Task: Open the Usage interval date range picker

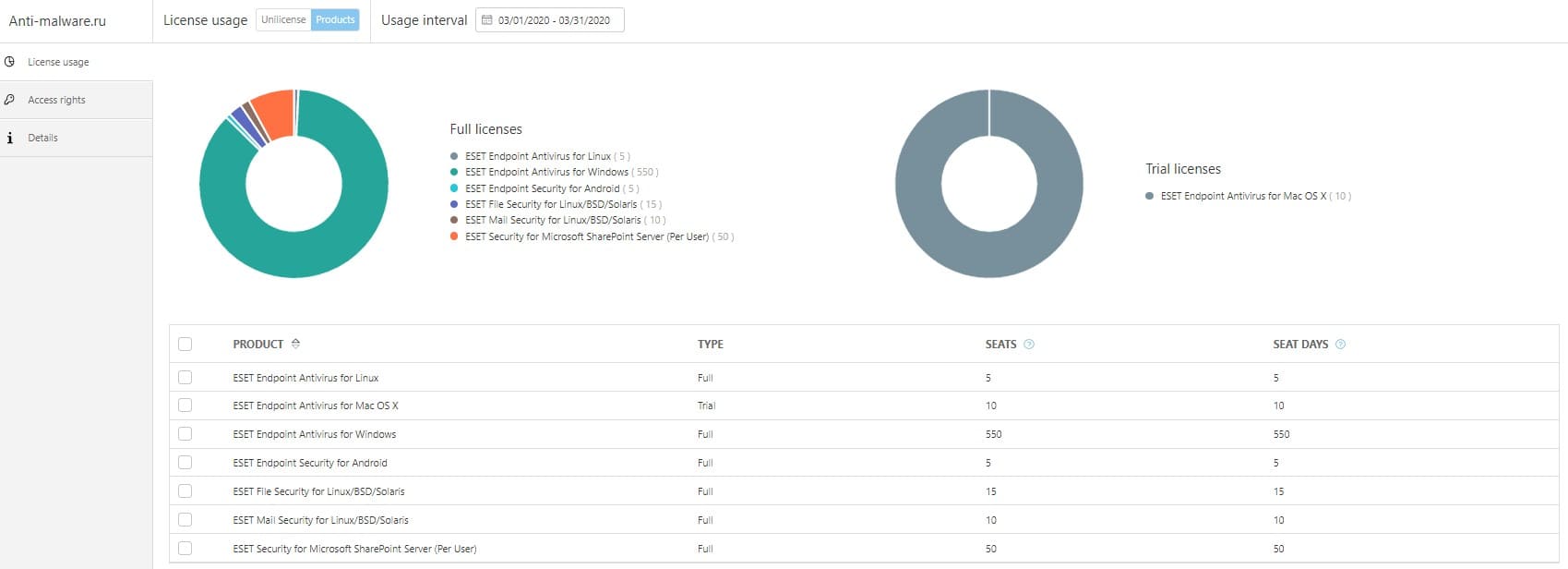Action: 554,20
